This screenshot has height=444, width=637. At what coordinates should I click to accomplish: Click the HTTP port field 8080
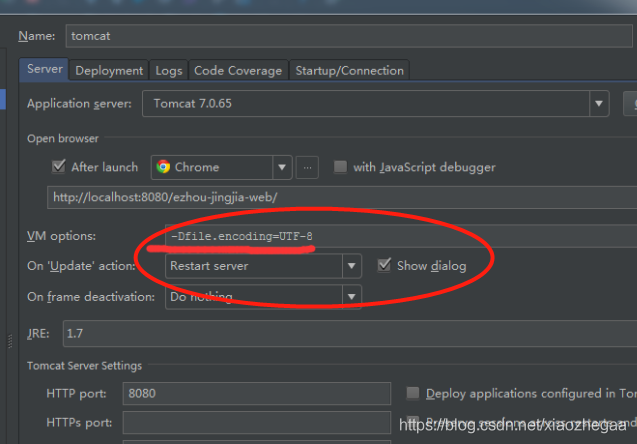[257, 393]
